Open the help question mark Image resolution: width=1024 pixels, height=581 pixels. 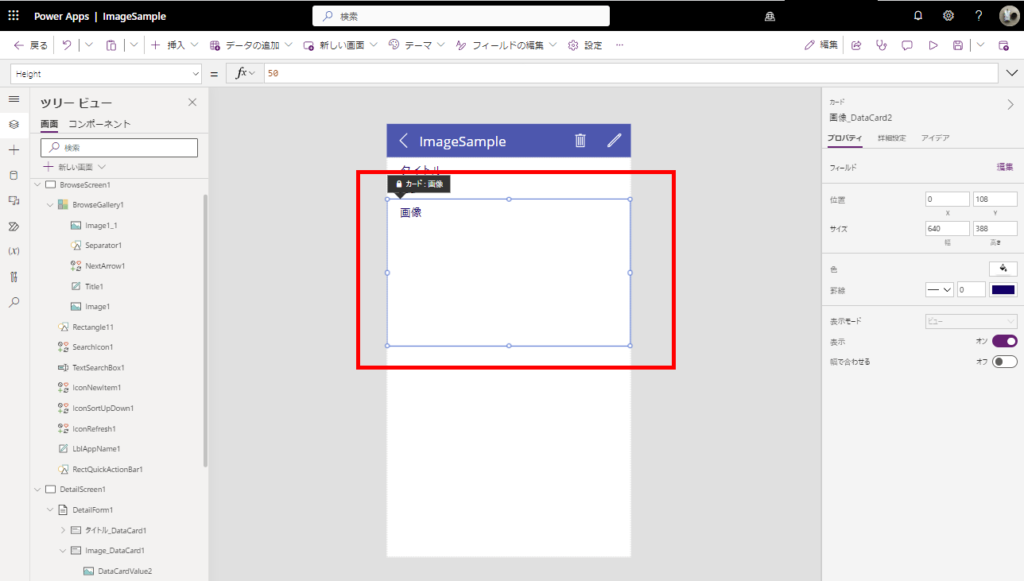[978, 16]
